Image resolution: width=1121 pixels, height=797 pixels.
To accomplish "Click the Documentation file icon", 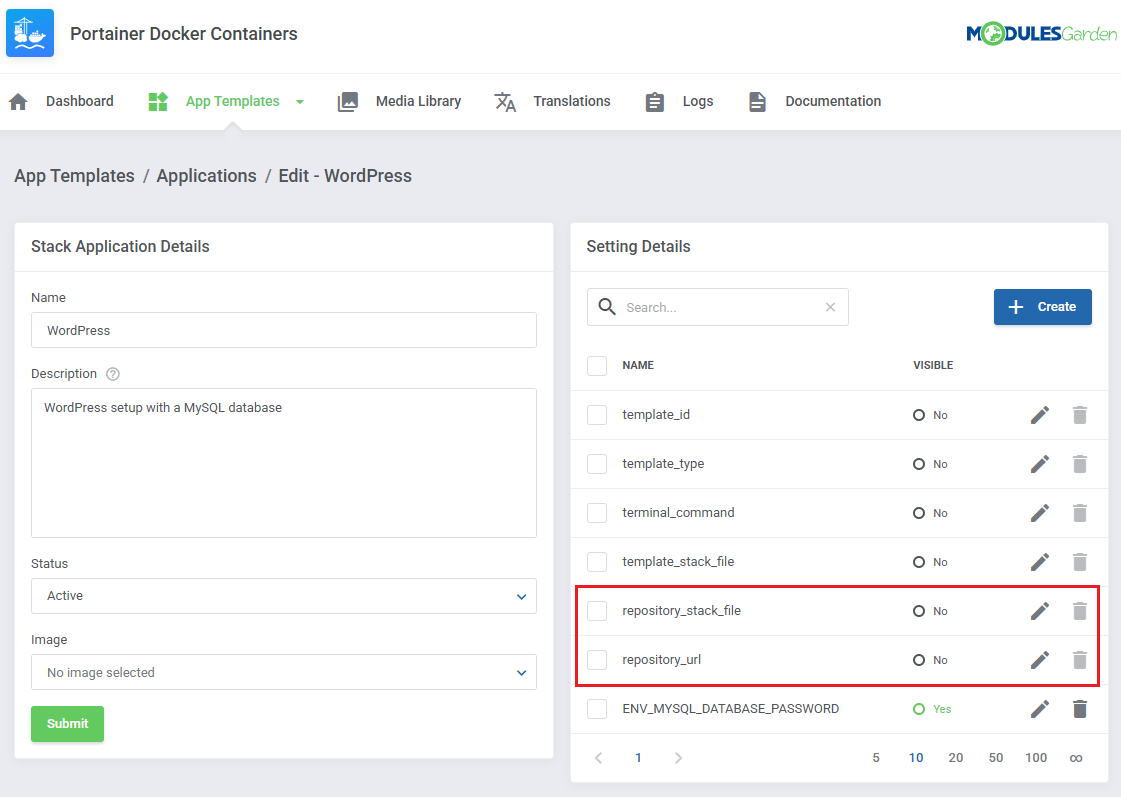I will [757, 102].
